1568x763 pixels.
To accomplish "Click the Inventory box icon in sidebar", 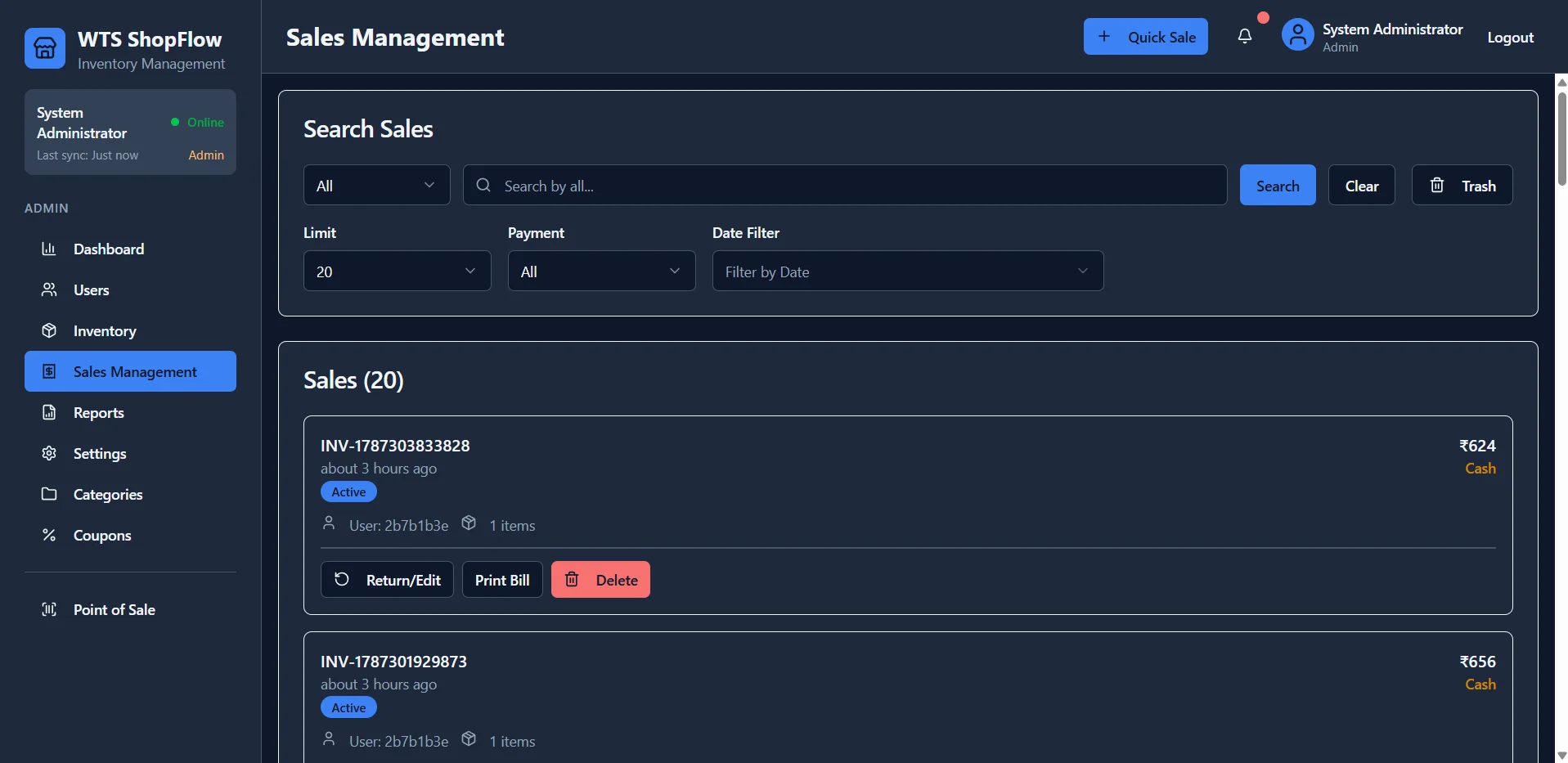I will click(x=49, y=330).
